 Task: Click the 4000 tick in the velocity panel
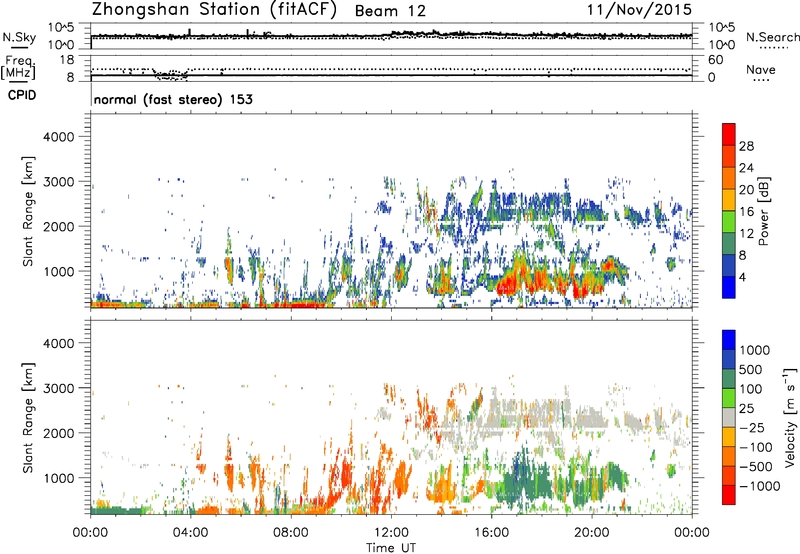coord(59,343)
